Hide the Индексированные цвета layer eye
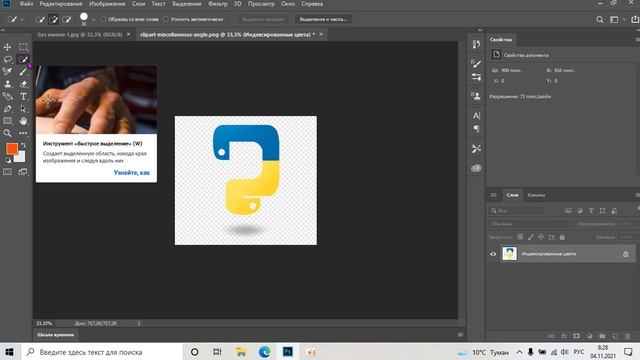640x360 pixels. click(x=493, y=254)
